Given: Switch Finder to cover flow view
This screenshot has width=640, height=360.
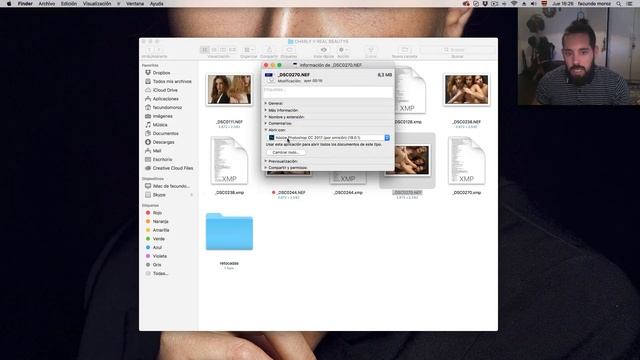Looking at the screenshot, I should [x=232, y=50].
